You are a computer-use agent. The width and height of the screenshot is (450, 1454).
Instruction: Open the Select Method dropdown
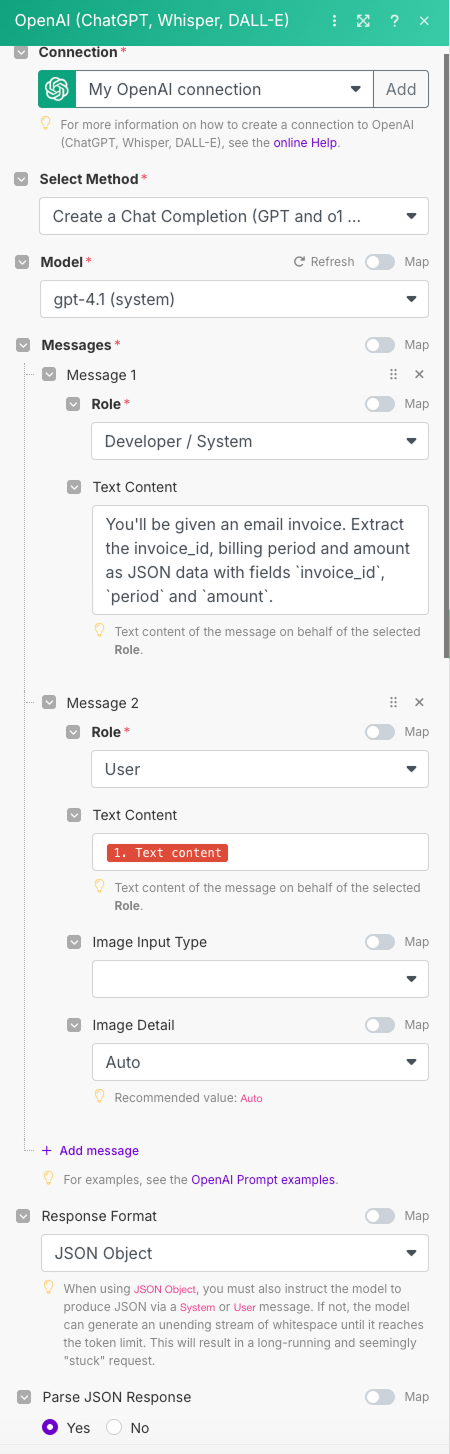point(234,216)
